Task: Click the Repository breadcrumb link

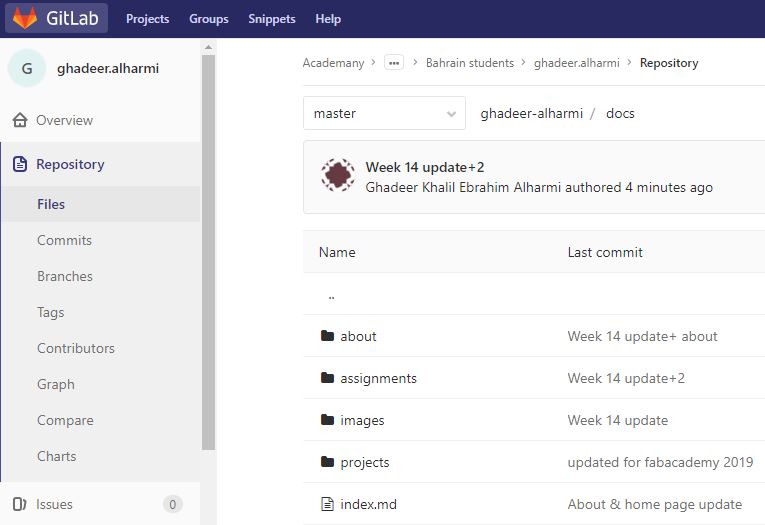Action: pyautogui.click(x=669, y=63)
